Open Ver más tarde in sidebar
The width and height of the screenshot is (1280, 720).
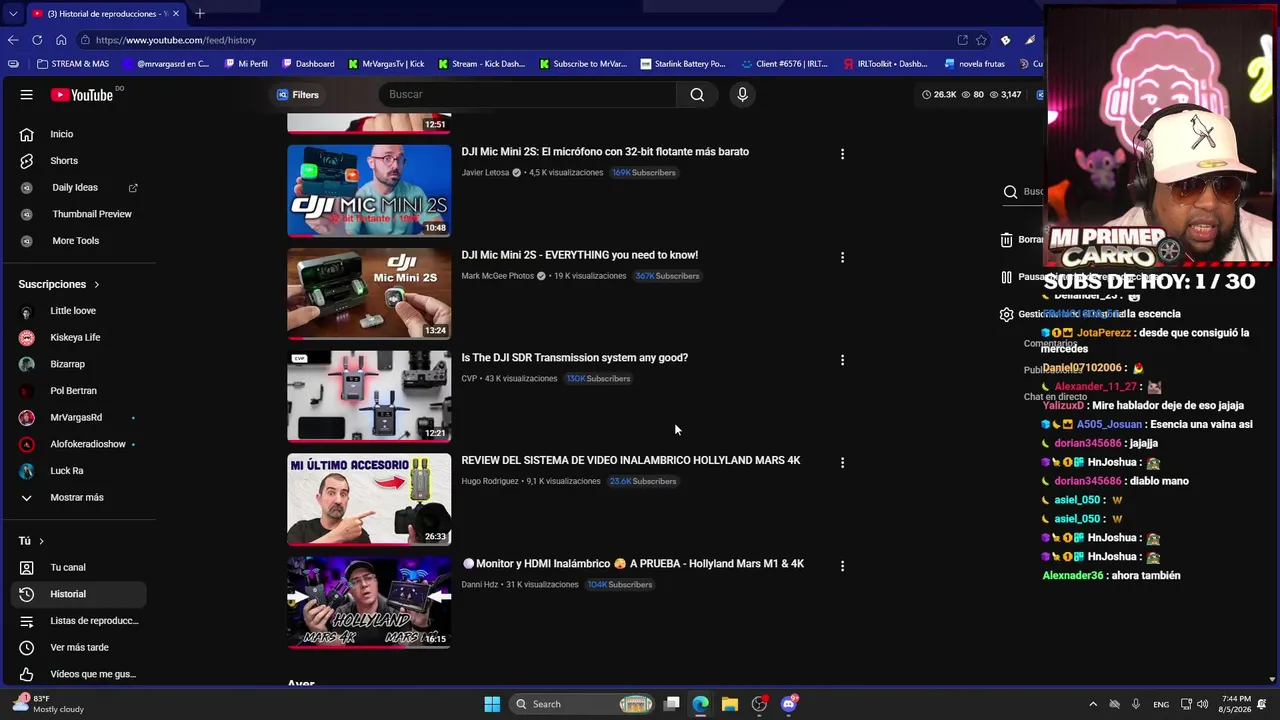coord(80,647)
